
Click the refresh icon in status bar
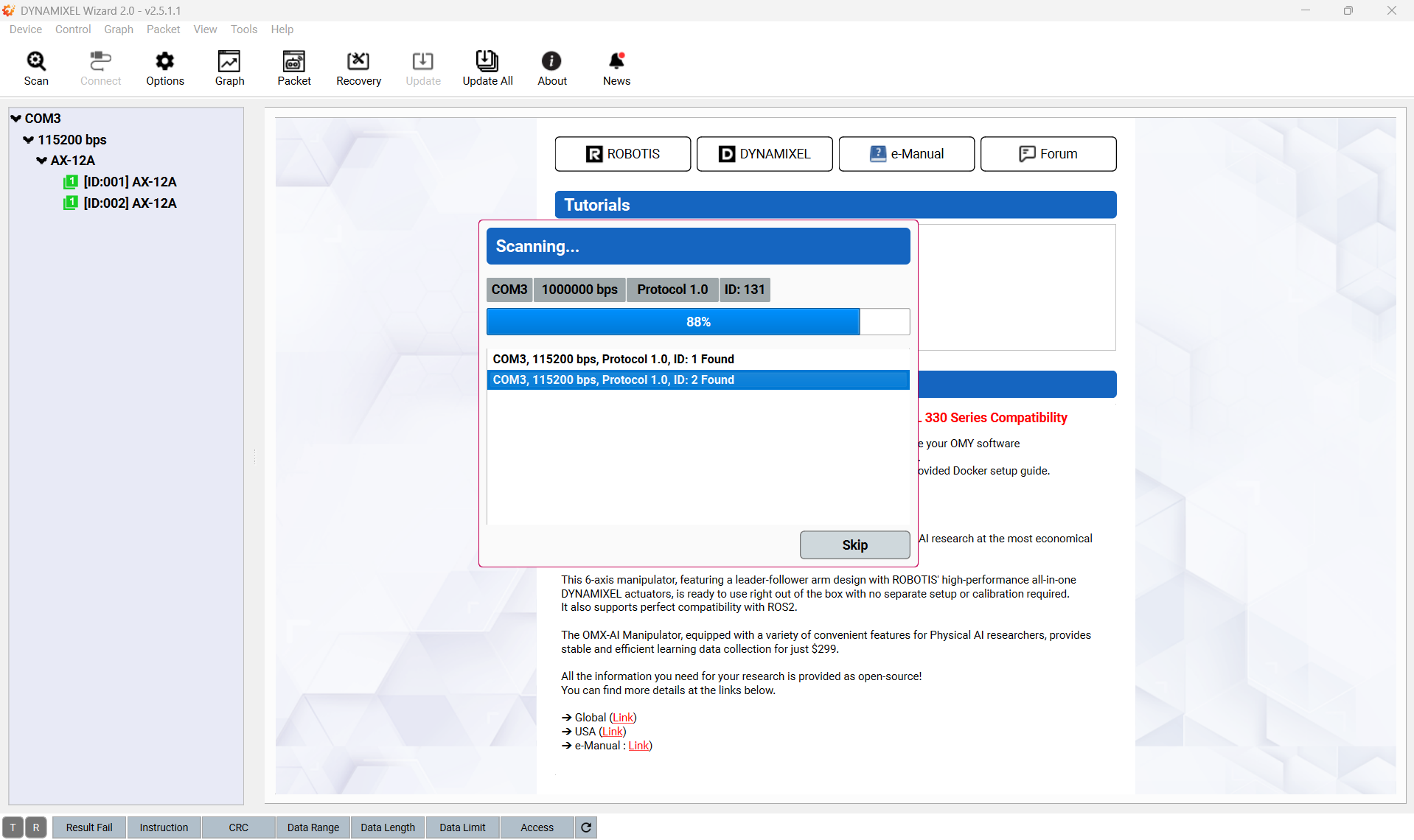click(x=586, y=827)
